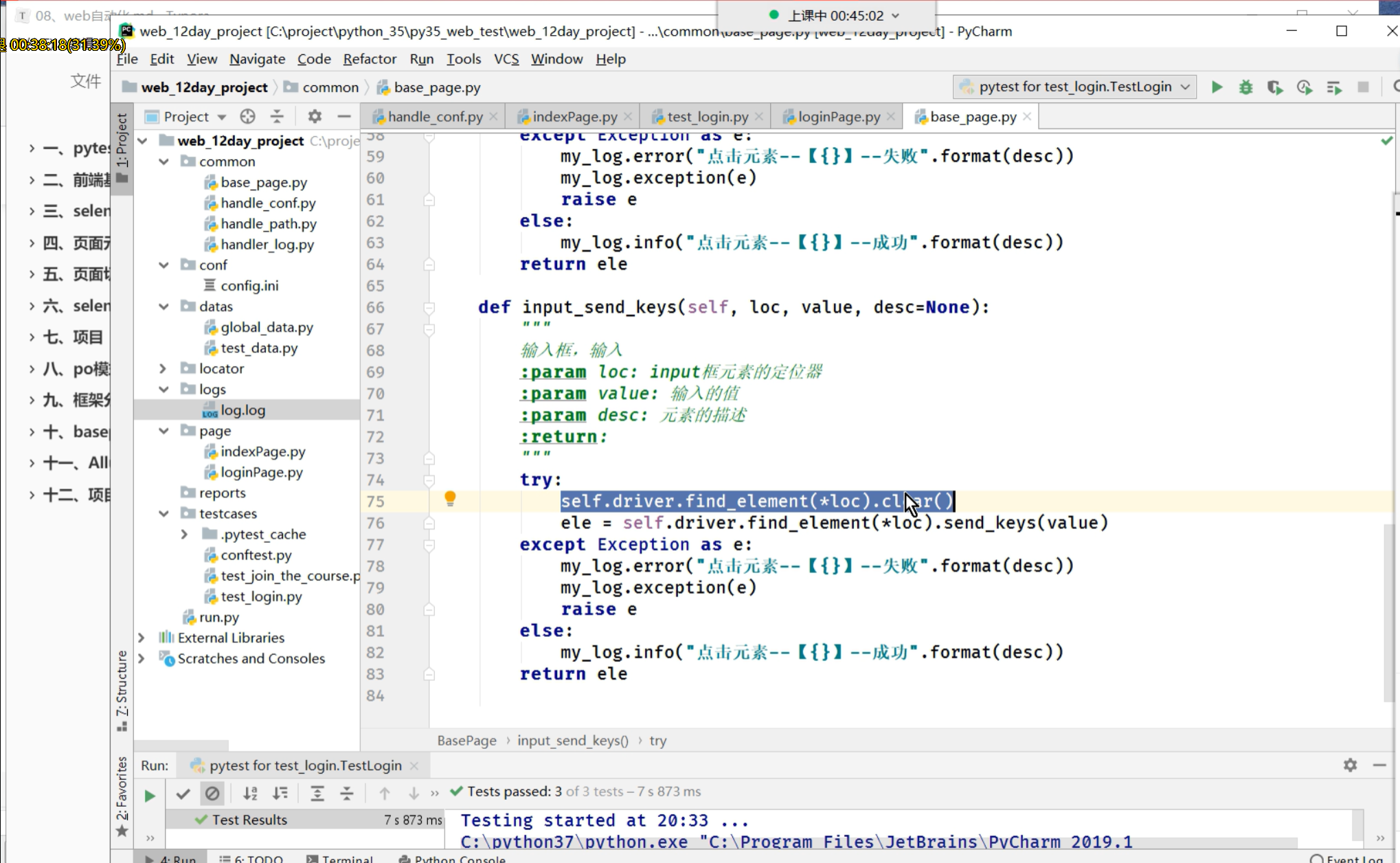Click the Debug bug icon
The height and width of the screenshot is (863, 1400).
pos(1245,87)
